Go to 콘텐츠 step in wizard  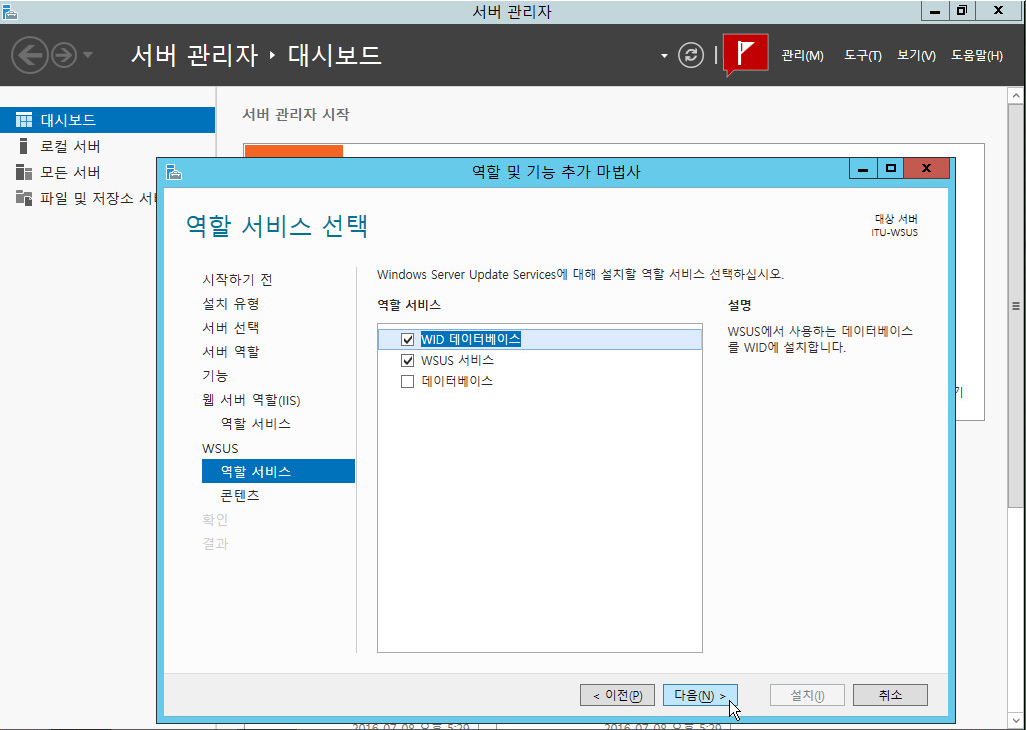[240, 496]
